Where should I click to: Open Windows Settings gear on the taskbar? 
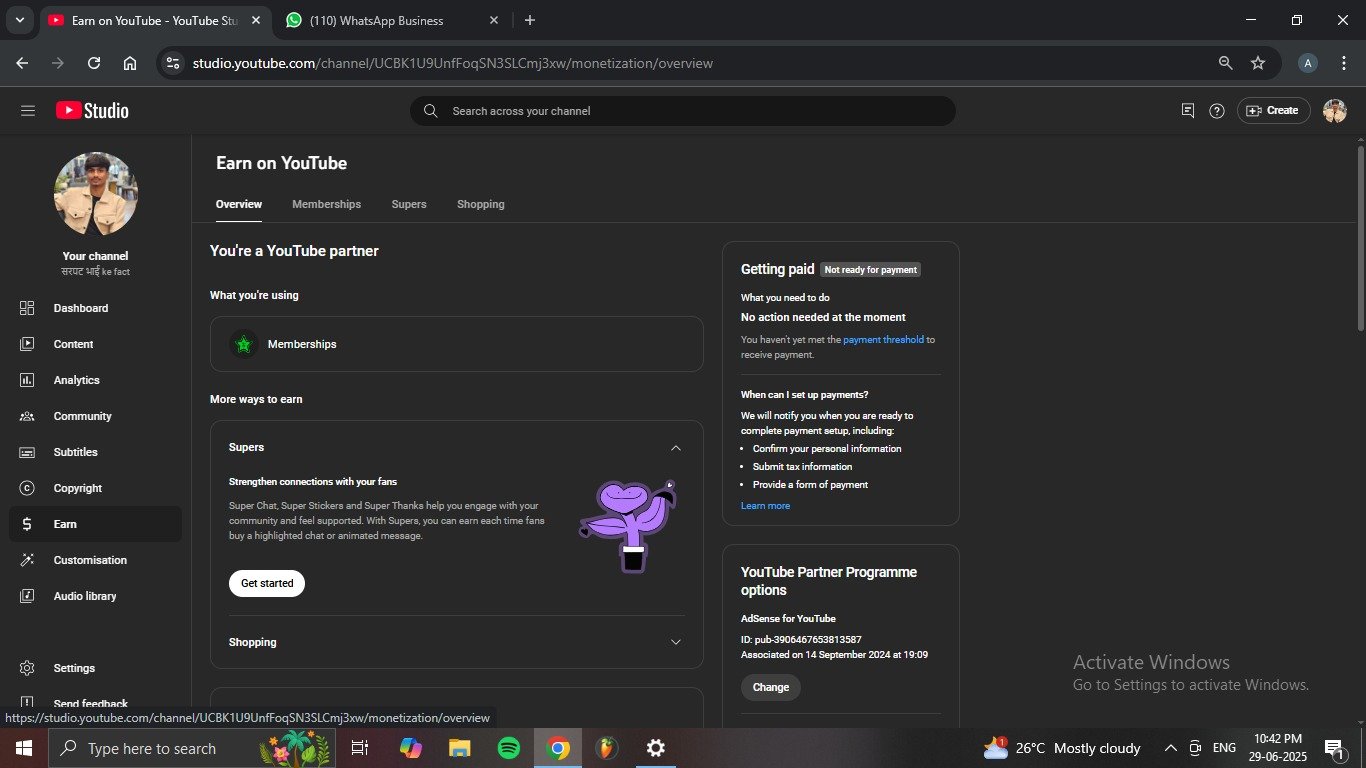656,748
